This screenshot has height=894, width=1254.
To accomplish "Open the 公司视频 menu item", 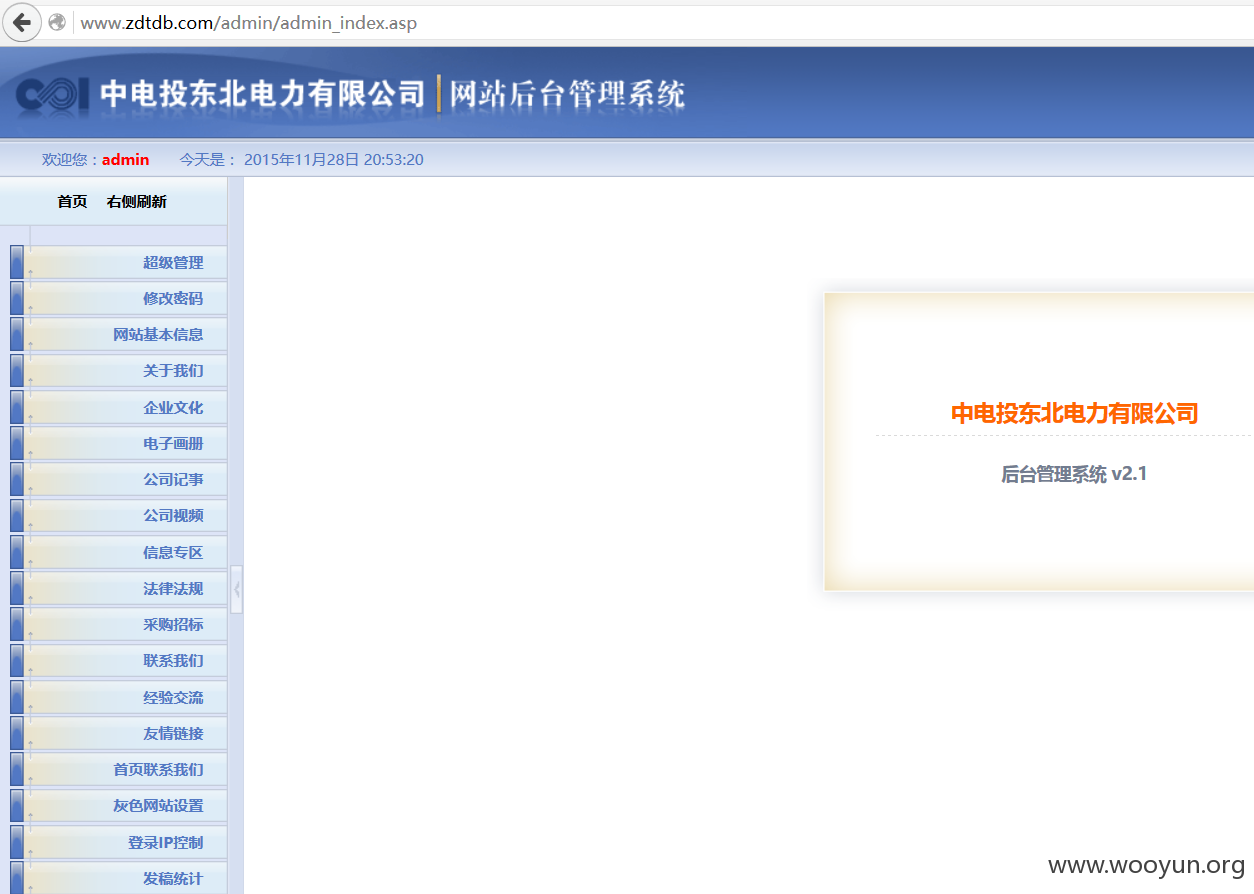I will click(x=173, y=515).
